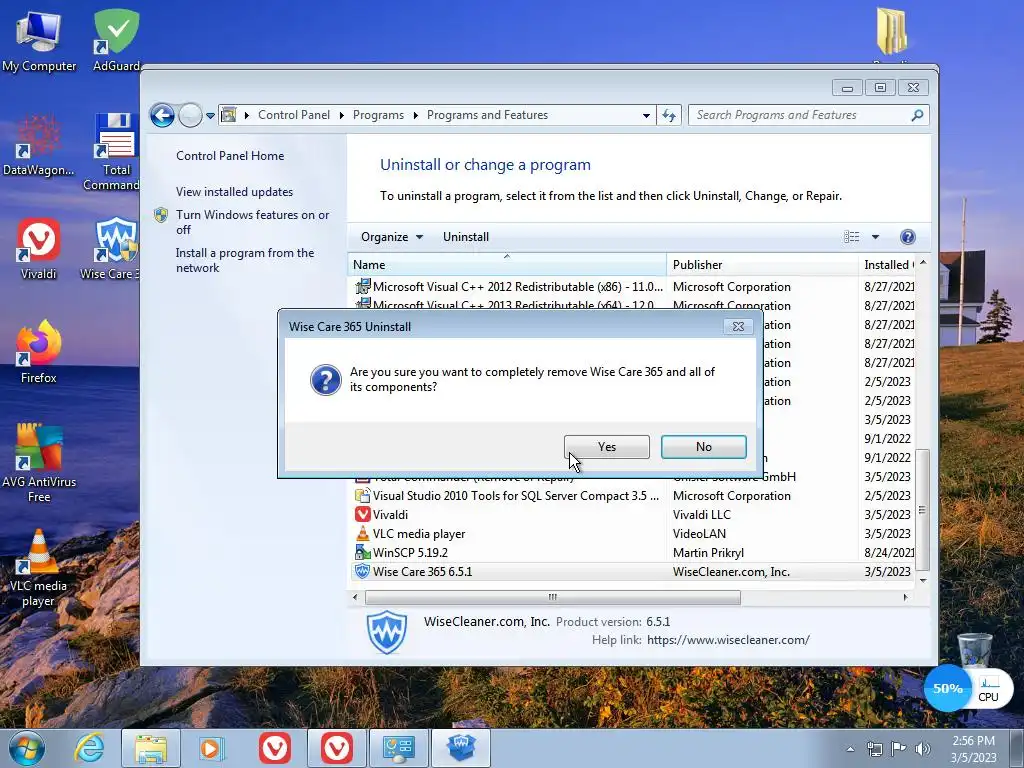This screenshot has width=1024, height=768.
Task: Open DataWagon desktop shortcut
Action: 39,145
